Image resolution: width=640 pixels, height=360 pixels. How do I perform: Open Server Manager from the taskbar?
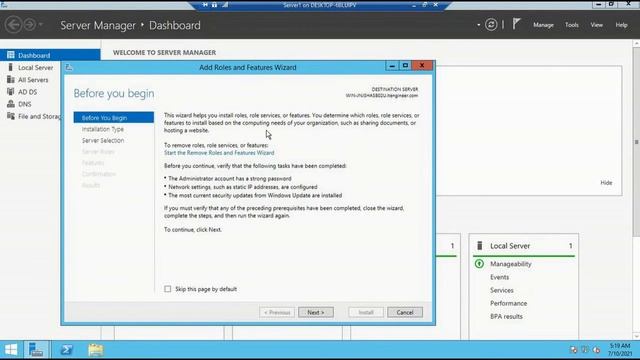coord(36,350)
